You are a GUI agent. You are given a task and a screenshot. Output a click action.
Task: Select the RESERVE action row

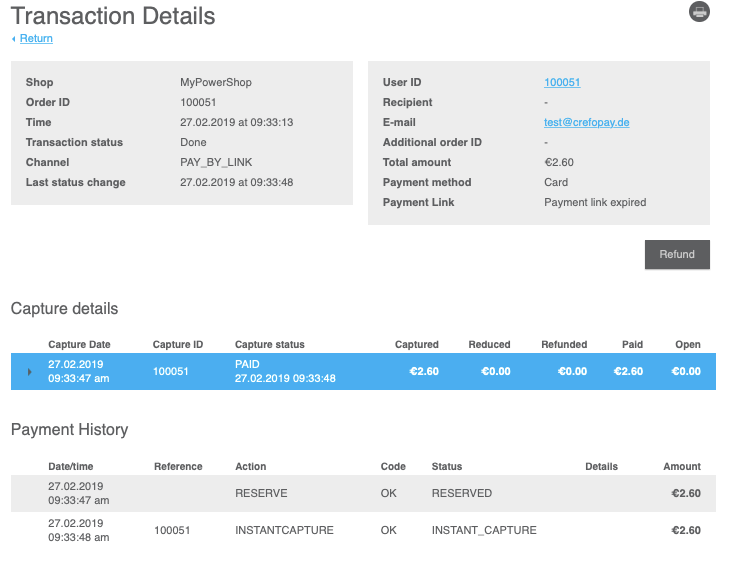(363, 493)
